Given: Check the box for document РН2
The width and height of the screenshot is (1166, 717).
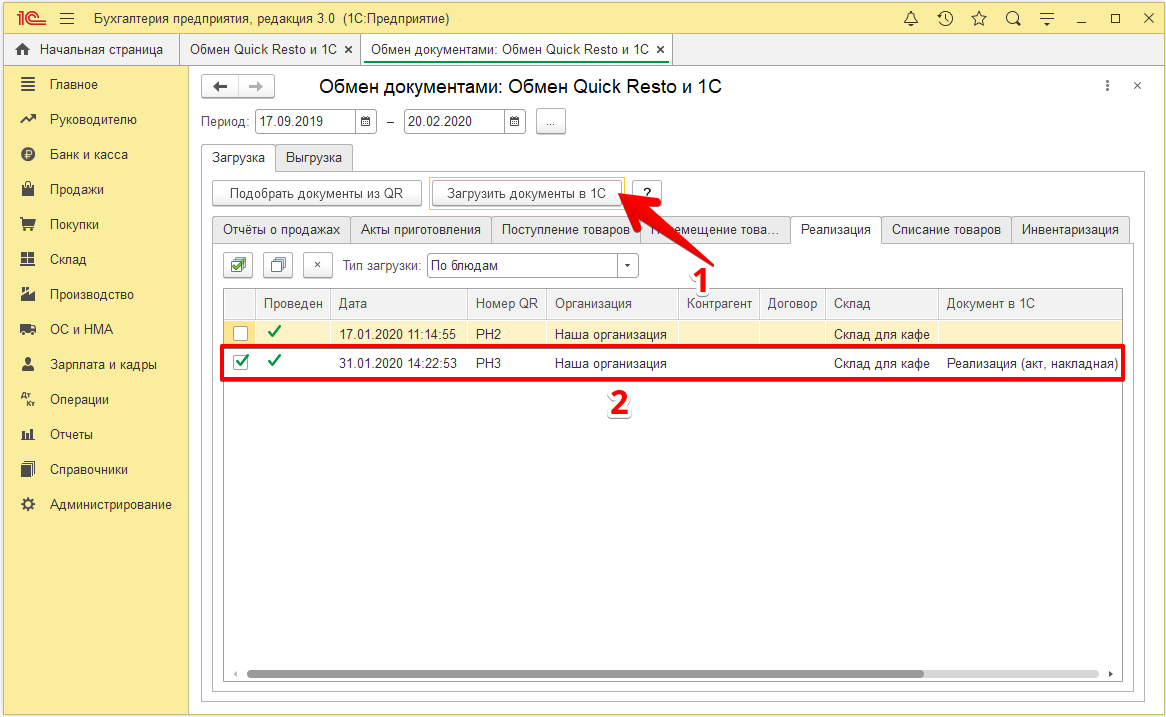Looking at the screenshot, I should point(240,333).
